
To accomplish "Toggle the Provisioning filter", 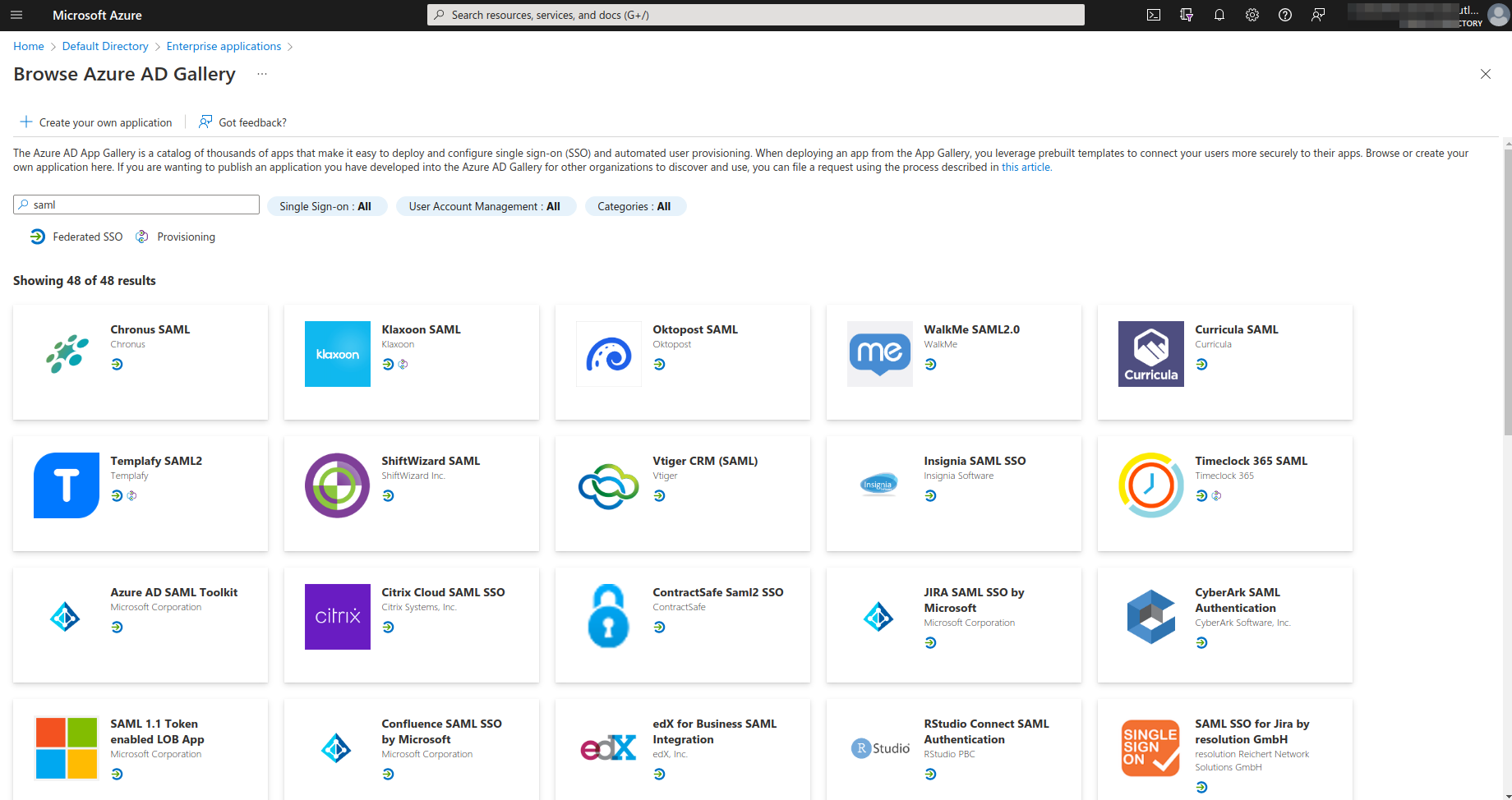I will 175,237.
